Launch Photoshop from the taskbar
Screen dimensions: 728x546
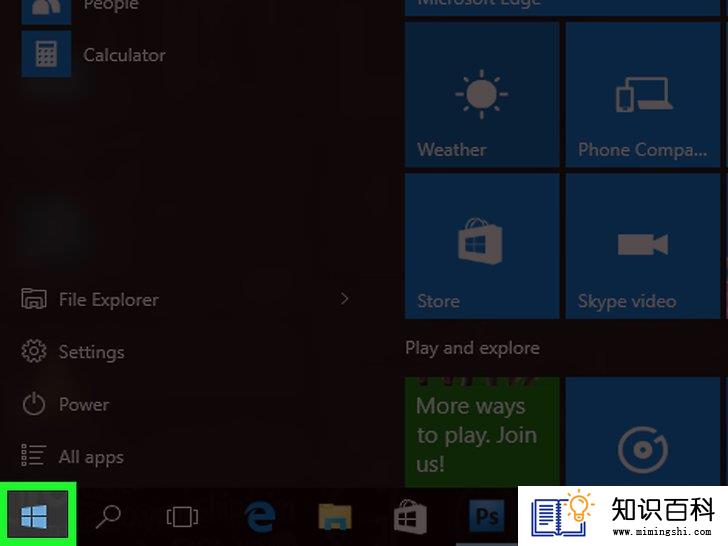[487, 516]
